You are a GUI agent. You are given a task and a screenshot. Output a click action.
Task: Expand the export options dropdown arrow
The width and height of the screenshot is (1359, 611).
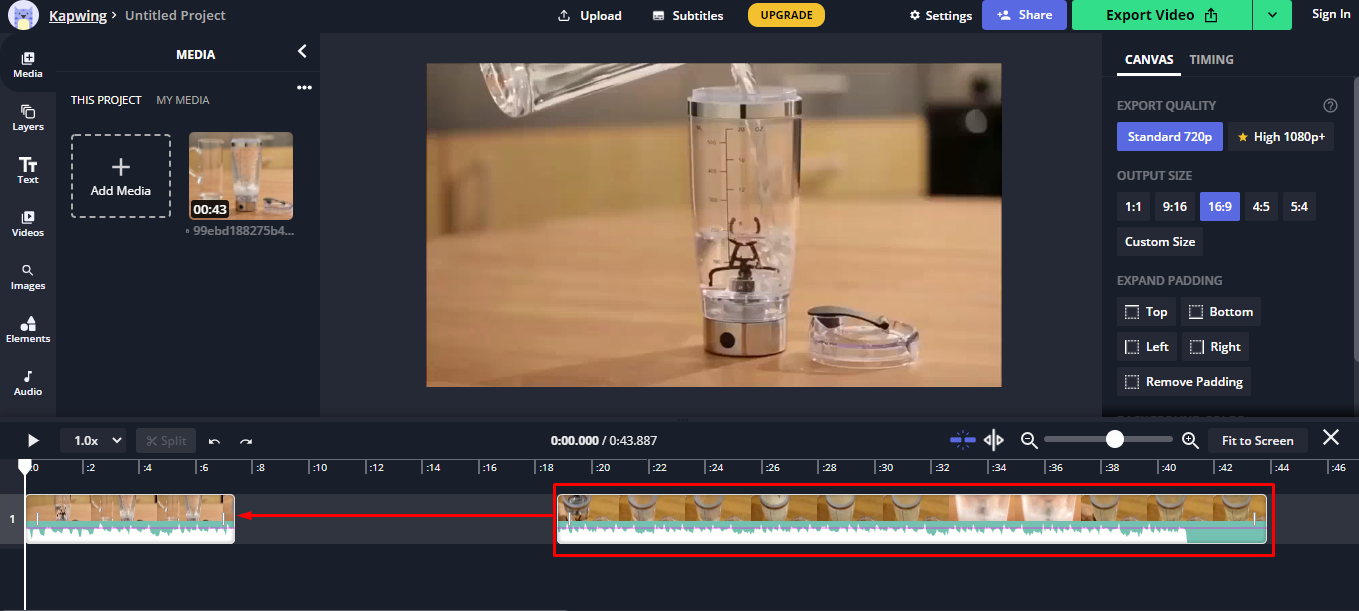pyautogui.click(x=1271, y=15)
